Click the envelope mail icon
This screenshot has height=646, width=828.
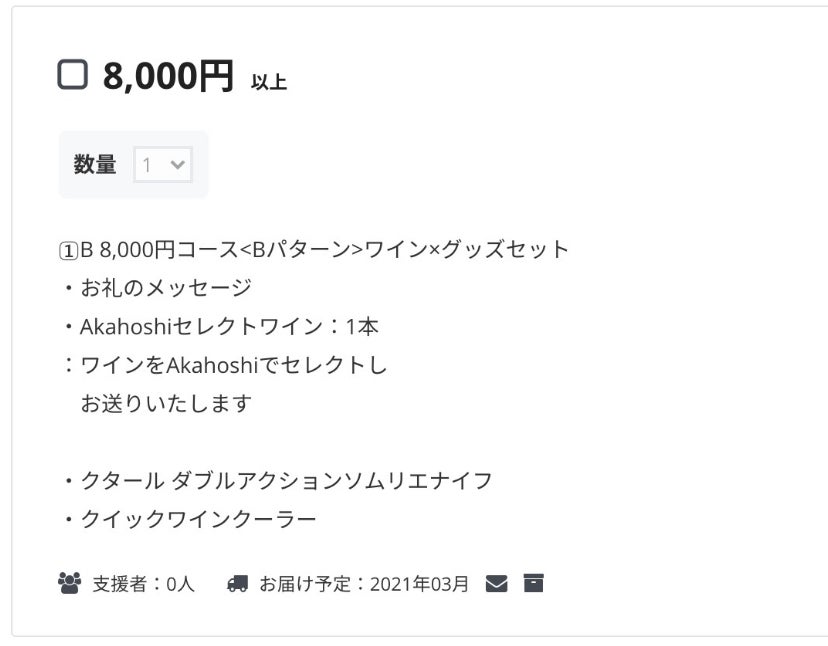coord(497,583)
